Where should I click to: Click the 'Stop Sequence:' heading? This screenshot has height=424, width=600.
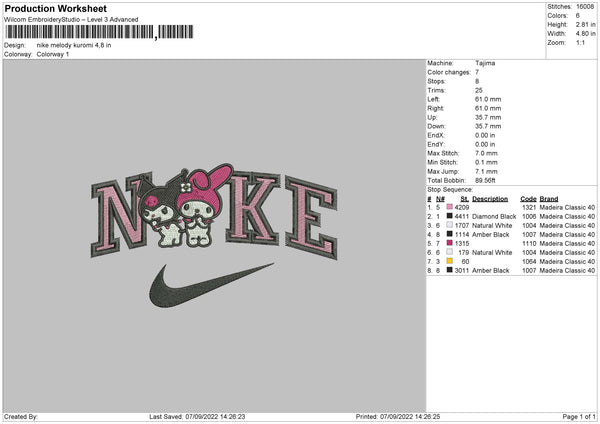click(450, 190)
